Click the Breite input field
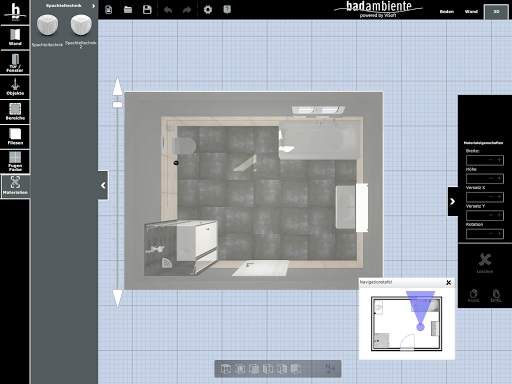Image resolution: width=512 pixels, height=384 pixels. pos(485,160)
